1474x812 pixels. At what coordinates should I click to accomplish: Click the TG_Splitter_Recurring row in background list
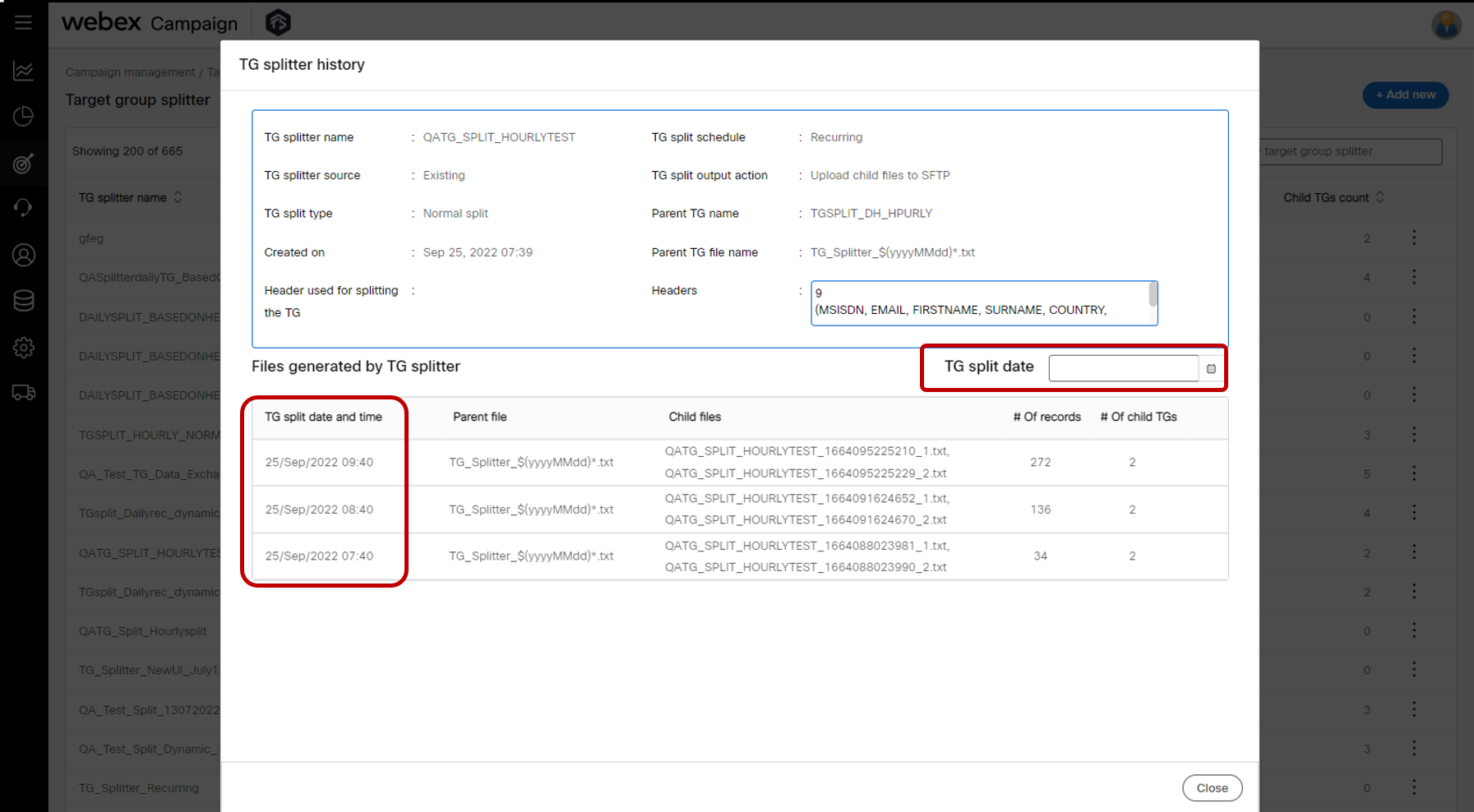(x=139, y=787)
